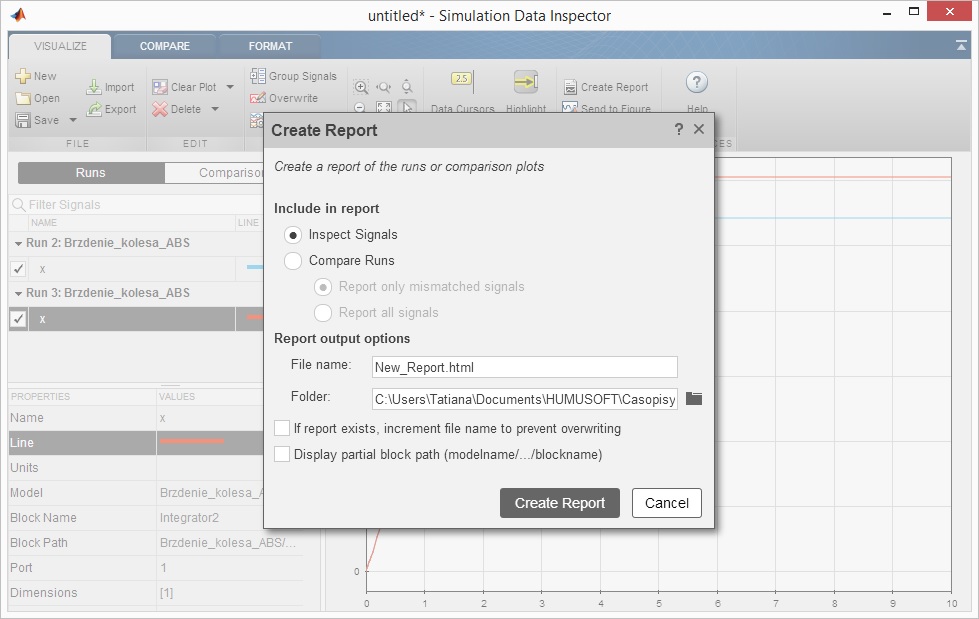
Task: Click the red line color in Line property
Action: pyautogui.click(x=192, y=441)
